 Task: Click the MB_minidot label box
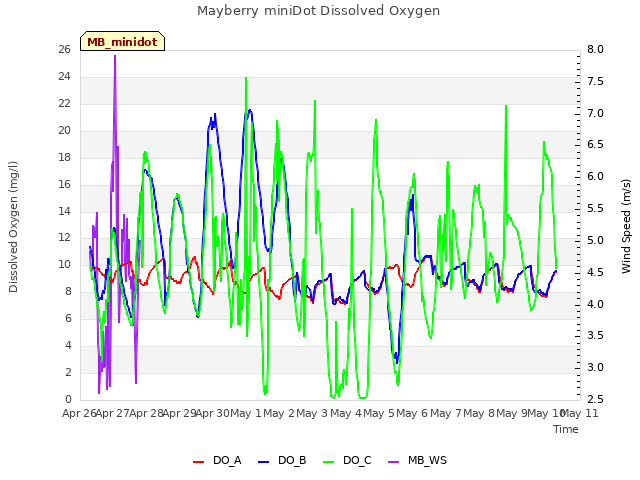(122, 41)
